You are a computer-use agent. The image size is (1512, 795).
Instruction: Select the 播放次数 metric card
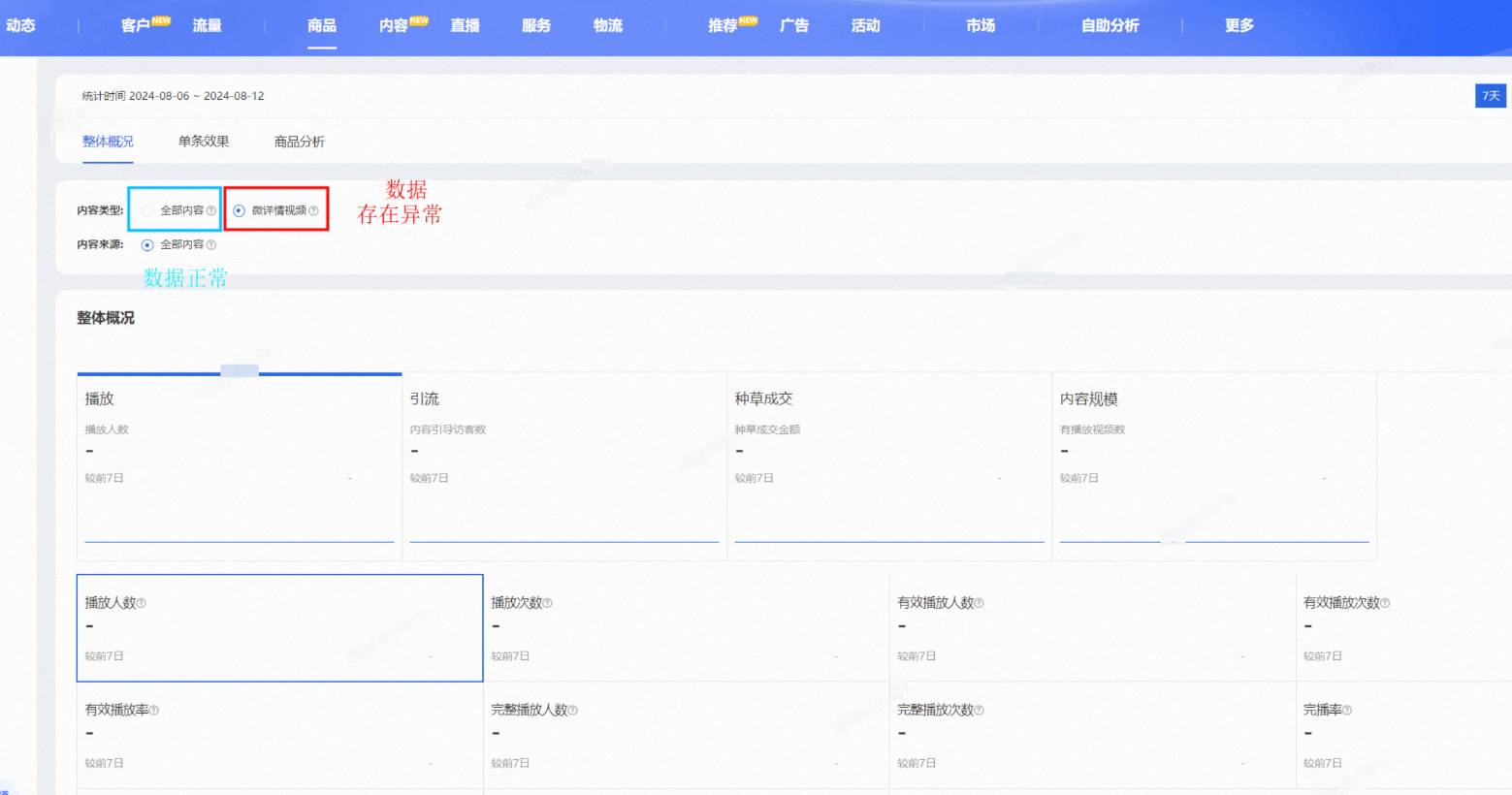coord(686,628)
